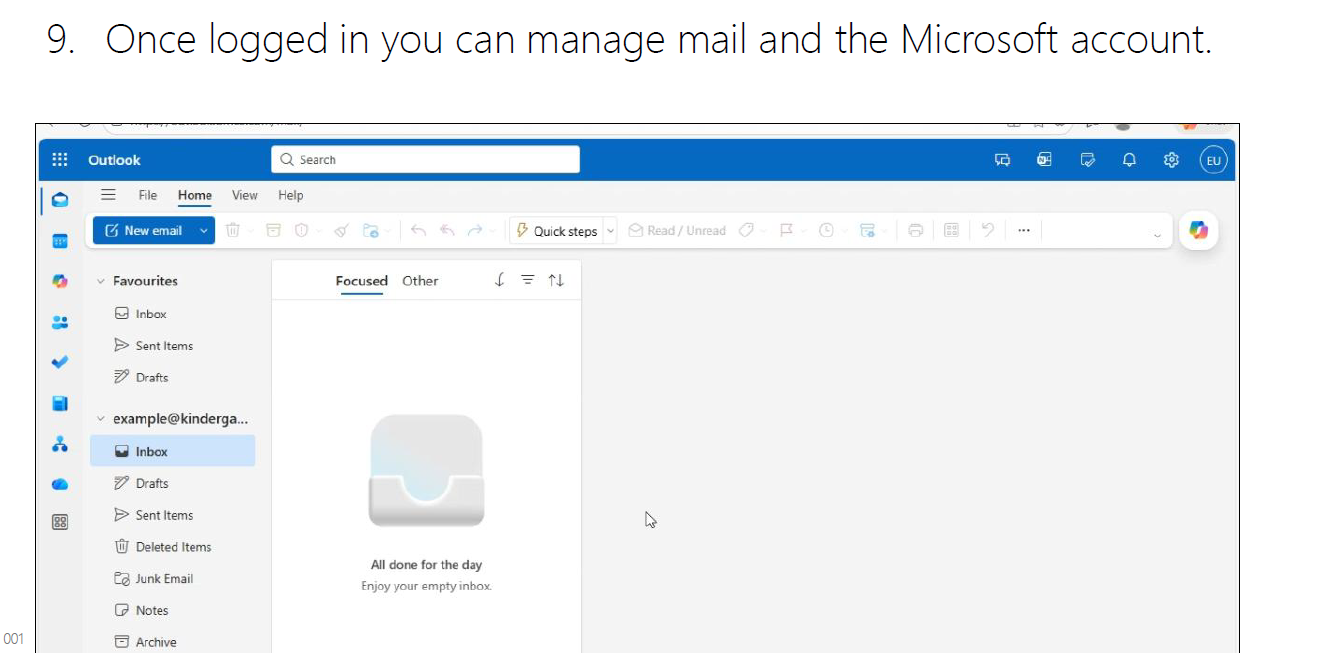This screenshot has width=1327, height=653.
Task: Switch to the Other inbox tab
Action: click(420, 281)
